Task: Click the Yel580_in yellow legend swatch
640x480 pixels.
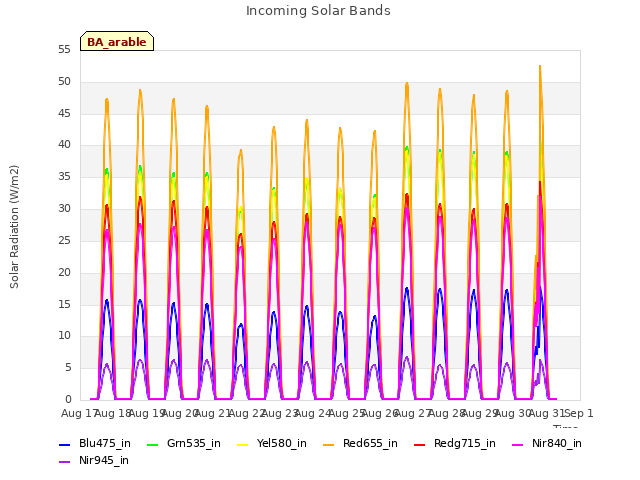Action: 242,444
